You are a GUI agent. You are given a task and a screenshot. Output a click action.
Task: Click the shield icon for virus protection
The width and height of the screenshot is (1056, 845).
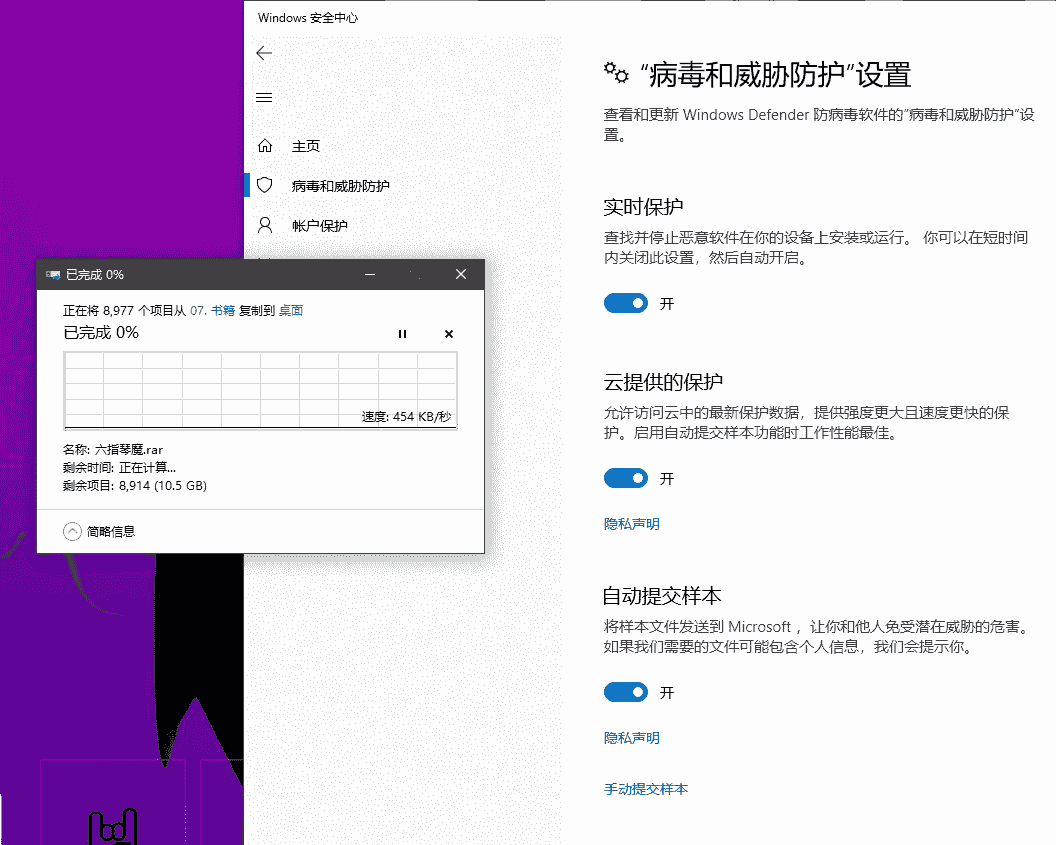coord(265,185)
